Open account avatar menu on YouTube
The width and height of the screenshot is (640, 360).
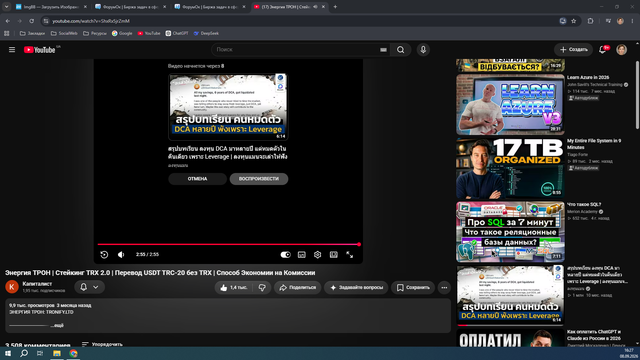pos(621,50)
